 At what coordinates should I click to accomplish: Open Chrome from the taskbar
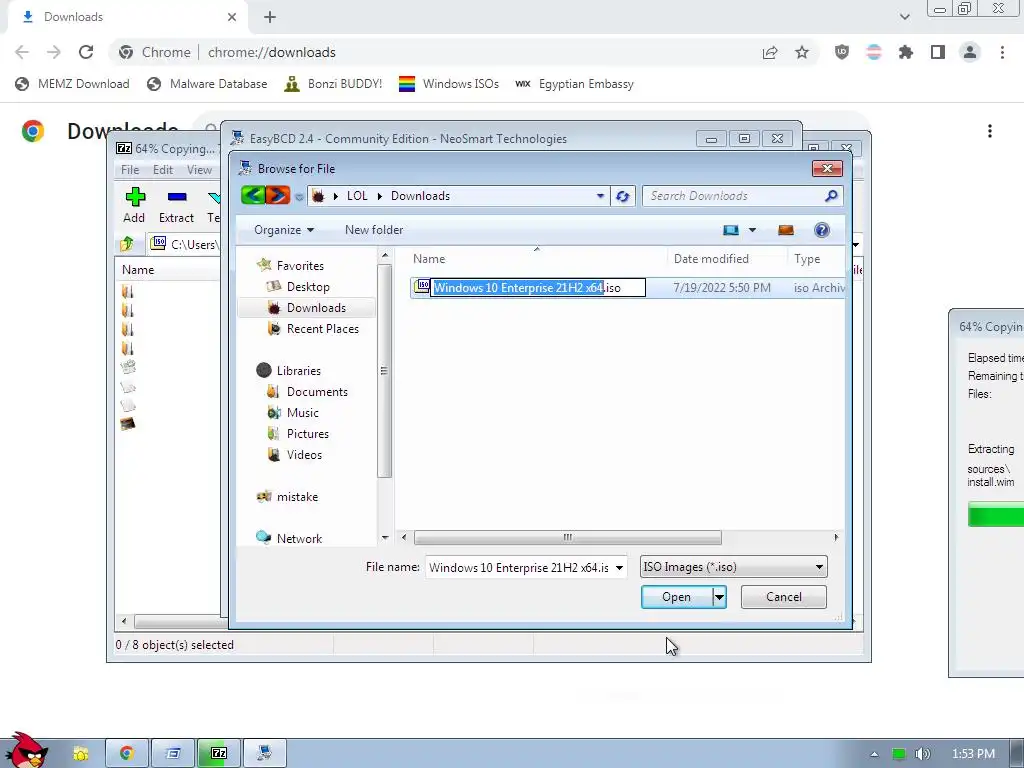pos(127,754)
